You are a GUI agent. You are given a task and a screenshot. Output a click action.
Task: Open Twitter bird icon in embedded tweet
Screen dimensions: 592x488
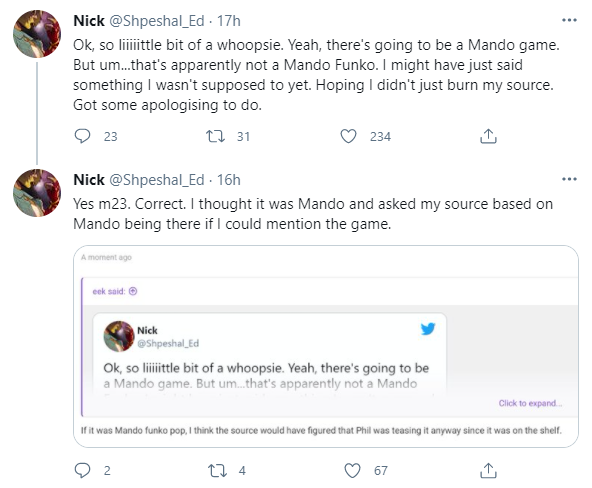click(x=428, y=329)
